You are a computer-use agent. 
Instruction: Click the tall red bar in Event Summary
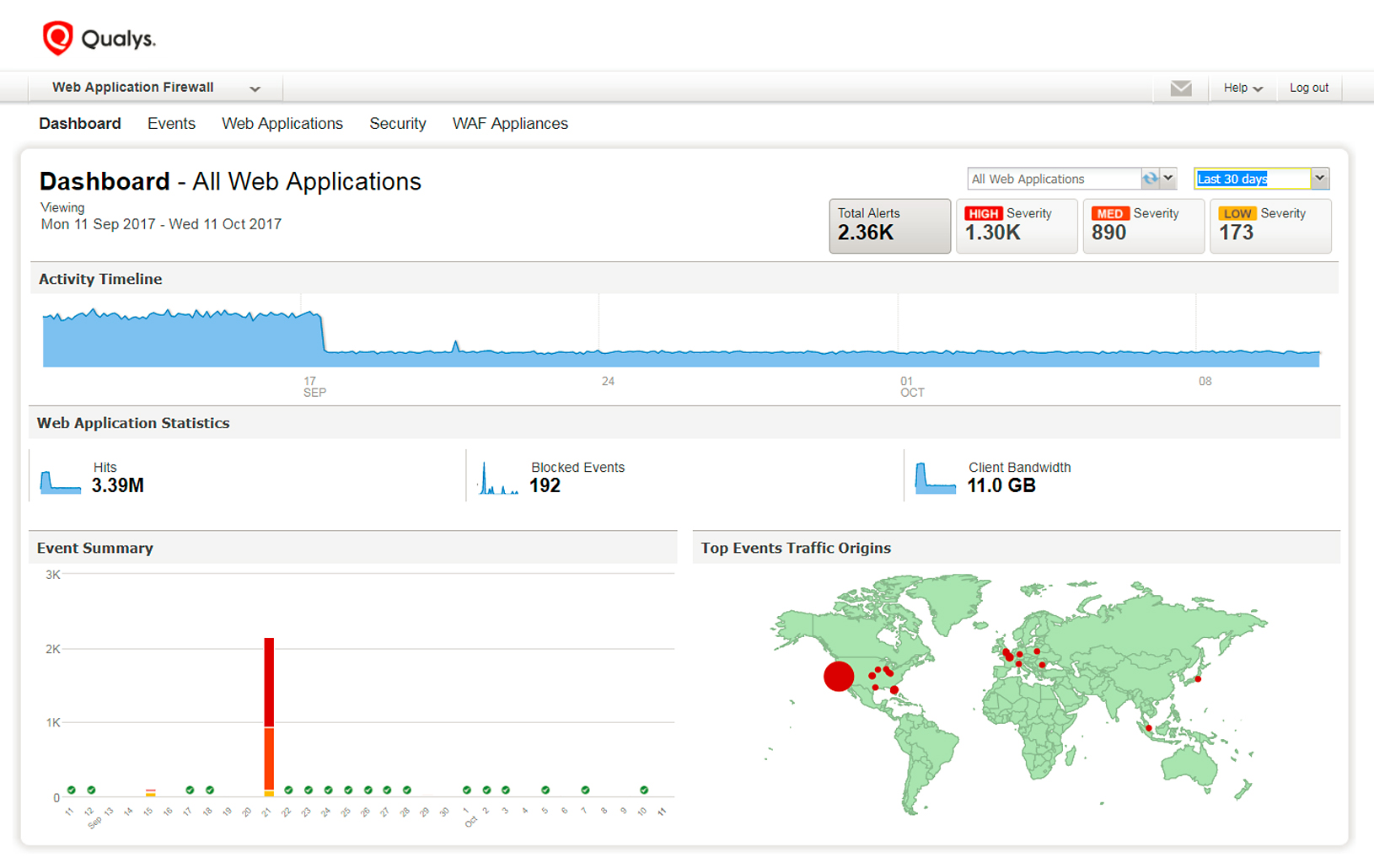269,683
